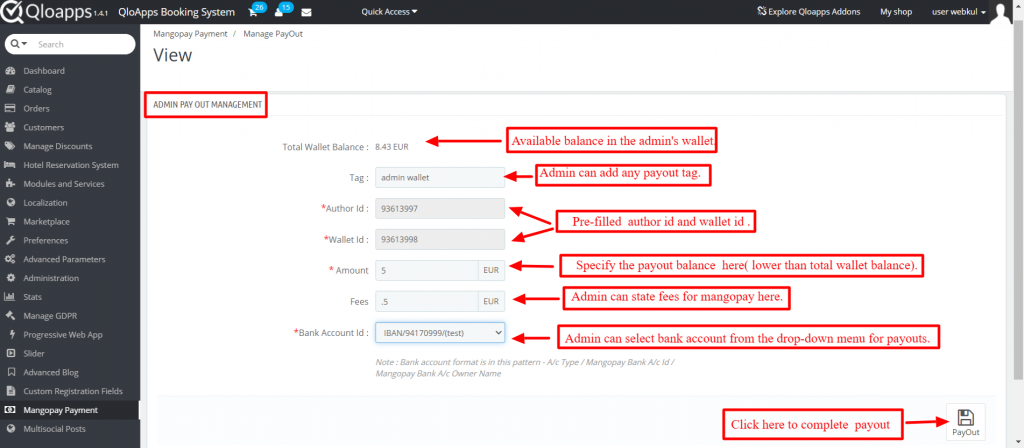Open the Stats menu link
1024x448 pixels.
[32, 297]
